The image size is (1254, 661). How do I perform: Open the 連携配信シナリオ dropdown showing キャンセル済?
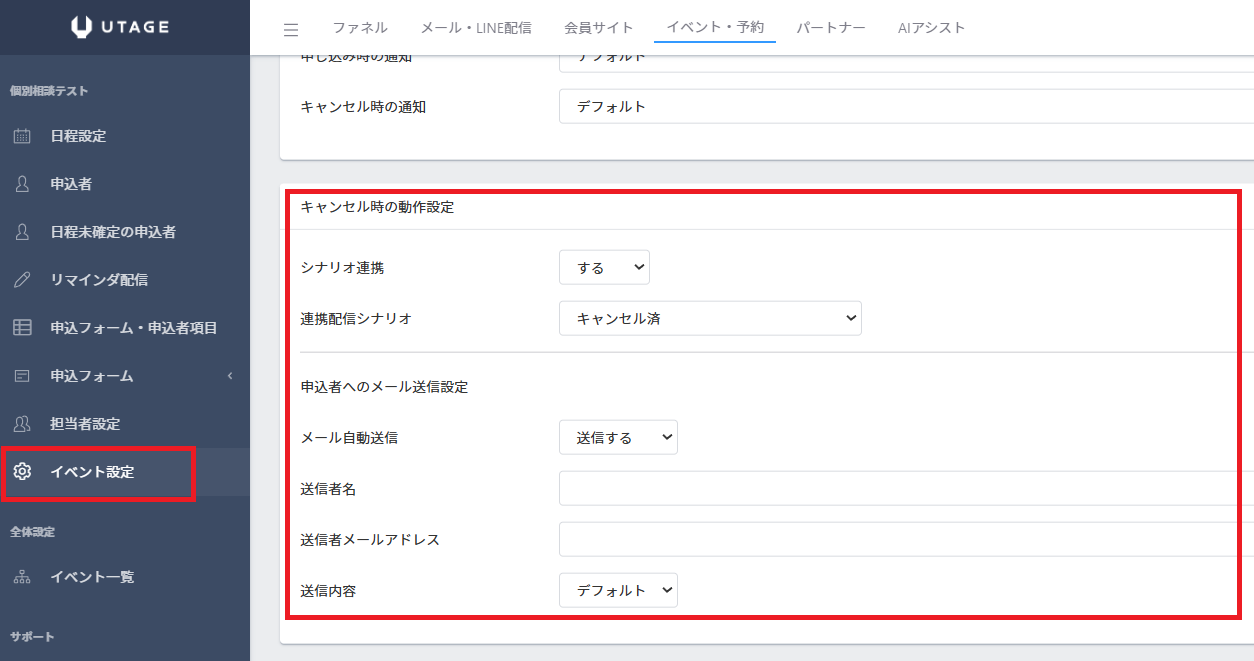pos(710,318)
